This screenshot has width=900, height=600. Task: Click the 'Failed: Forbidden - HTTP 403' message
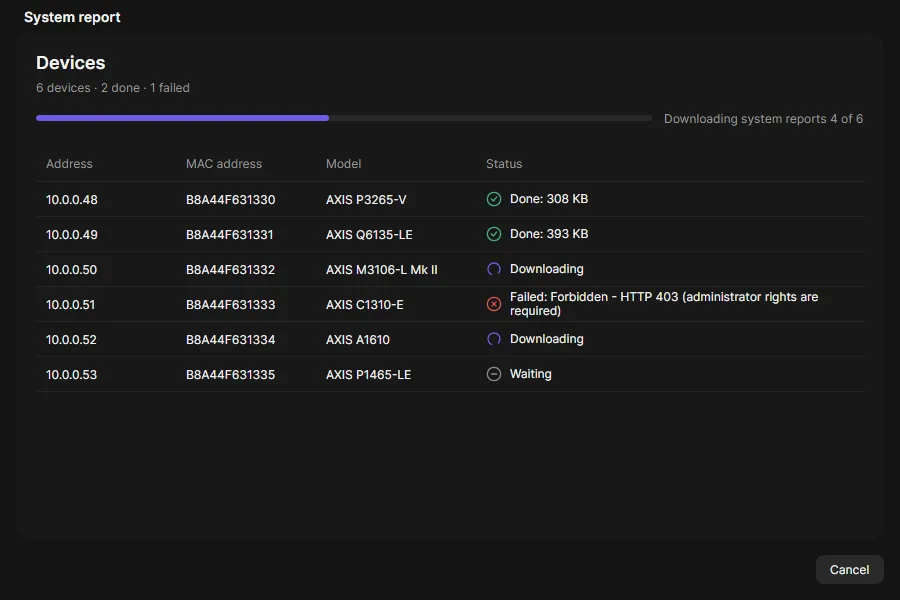pos(664,304)
